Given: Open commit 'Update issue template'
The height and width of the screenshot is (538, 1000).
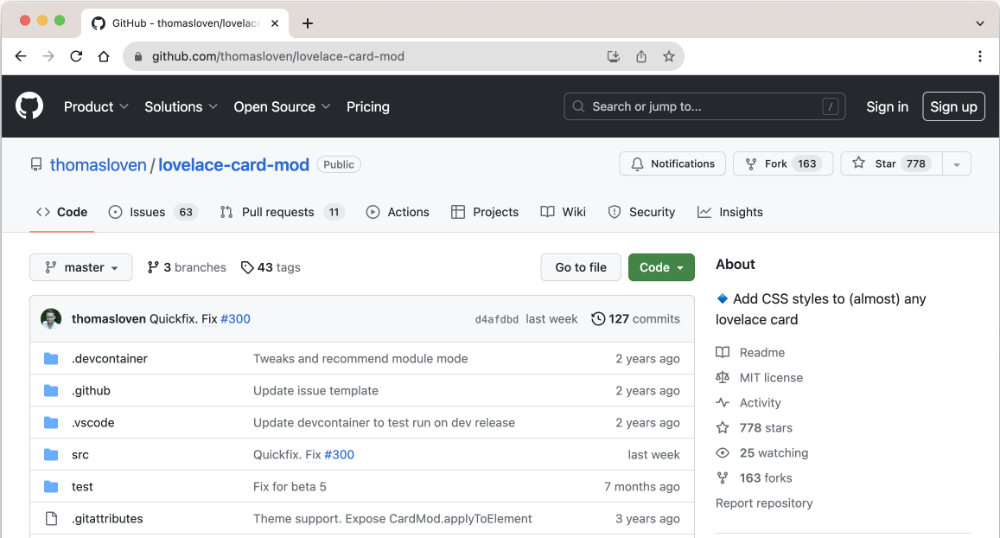Looking at the screenshot, I should [x=316, y=391].
